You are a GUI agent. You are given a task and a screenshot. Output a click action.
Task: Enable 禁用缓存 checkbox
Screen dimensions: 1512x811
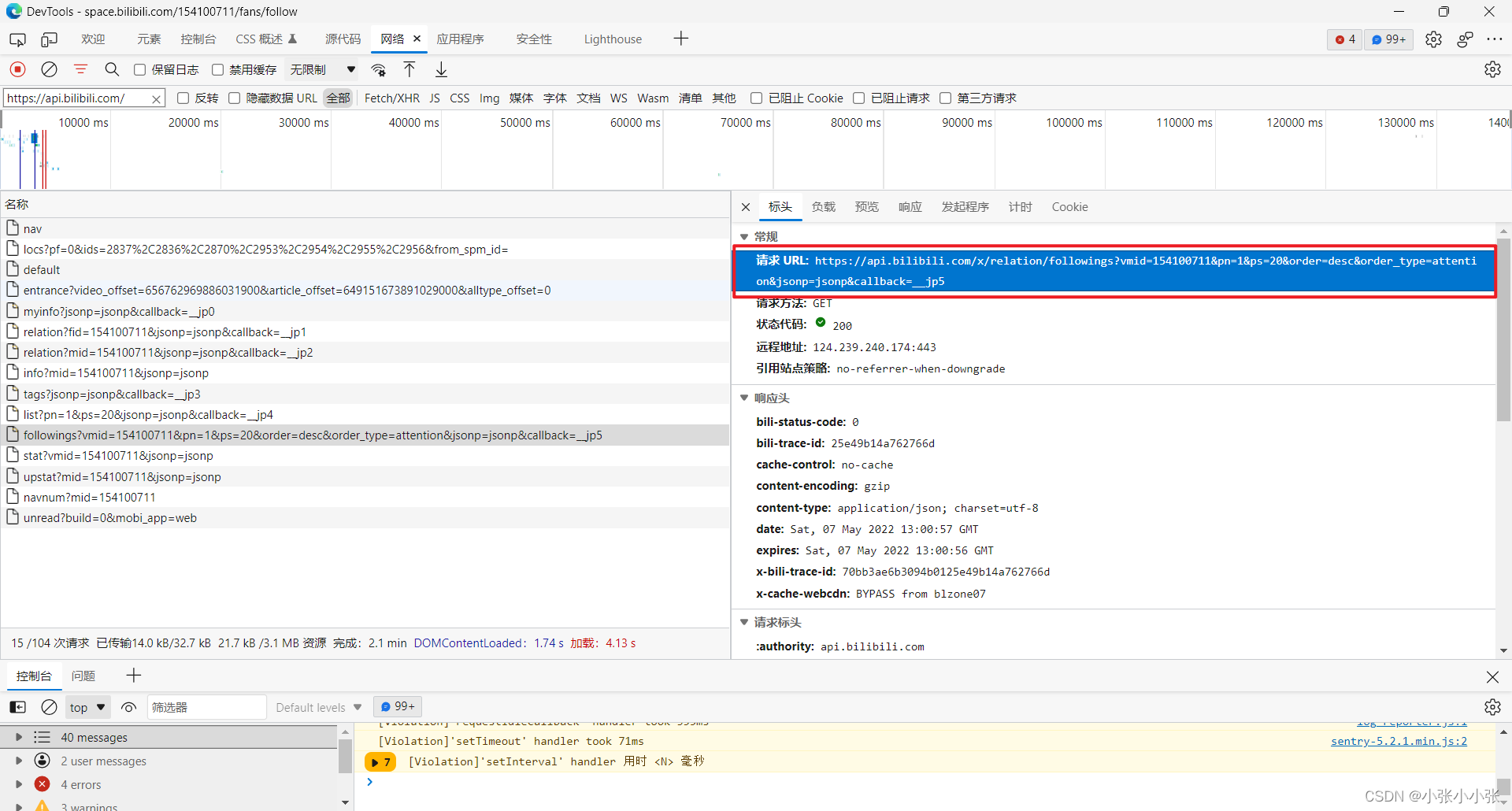[218, 69]
